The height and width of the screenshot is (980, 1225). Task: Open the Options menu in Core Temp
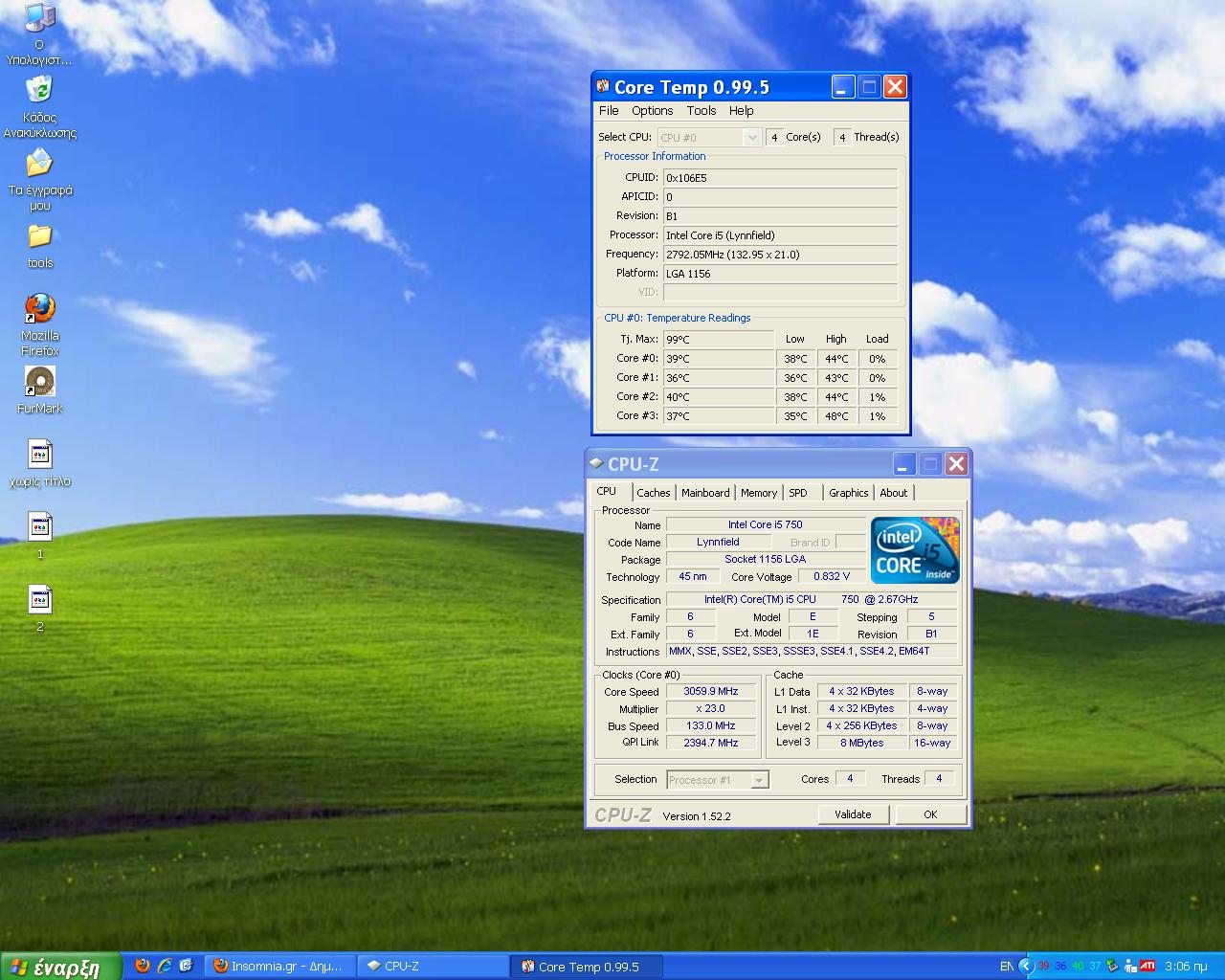[x=652, y=110]
